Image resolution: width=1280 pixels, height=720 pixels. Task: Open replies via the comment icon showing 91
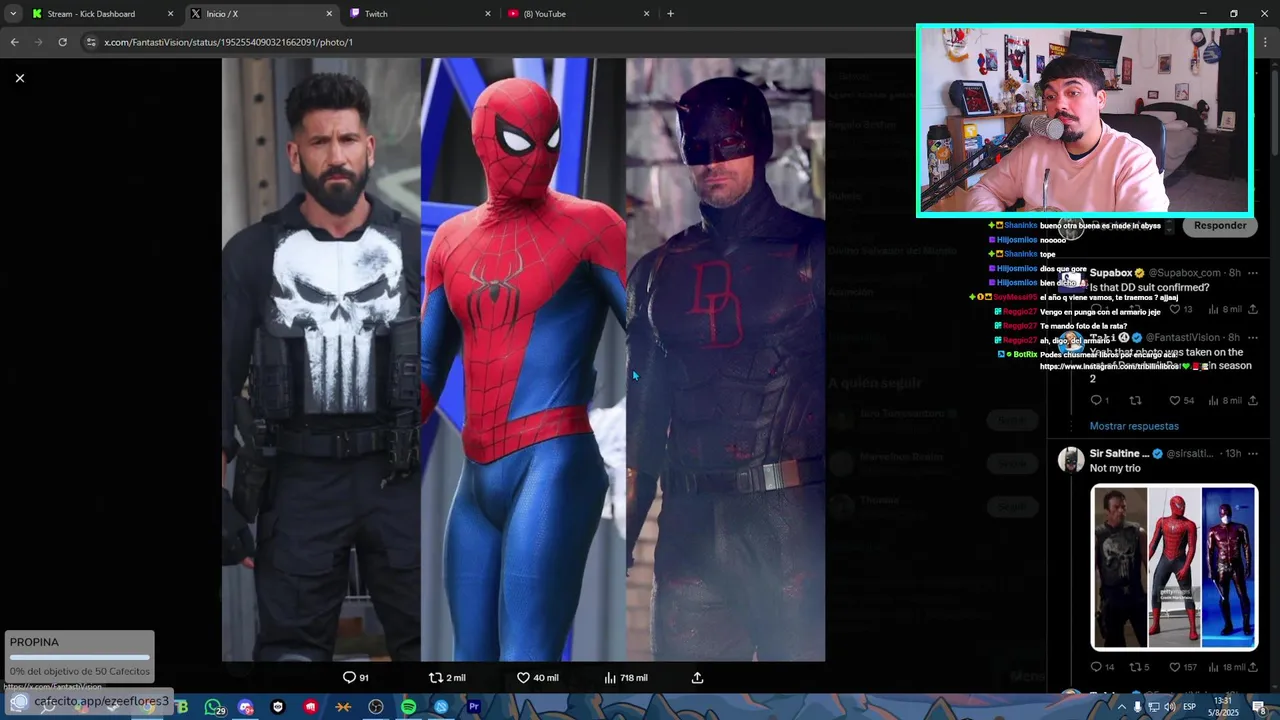(x=356, y=678)
